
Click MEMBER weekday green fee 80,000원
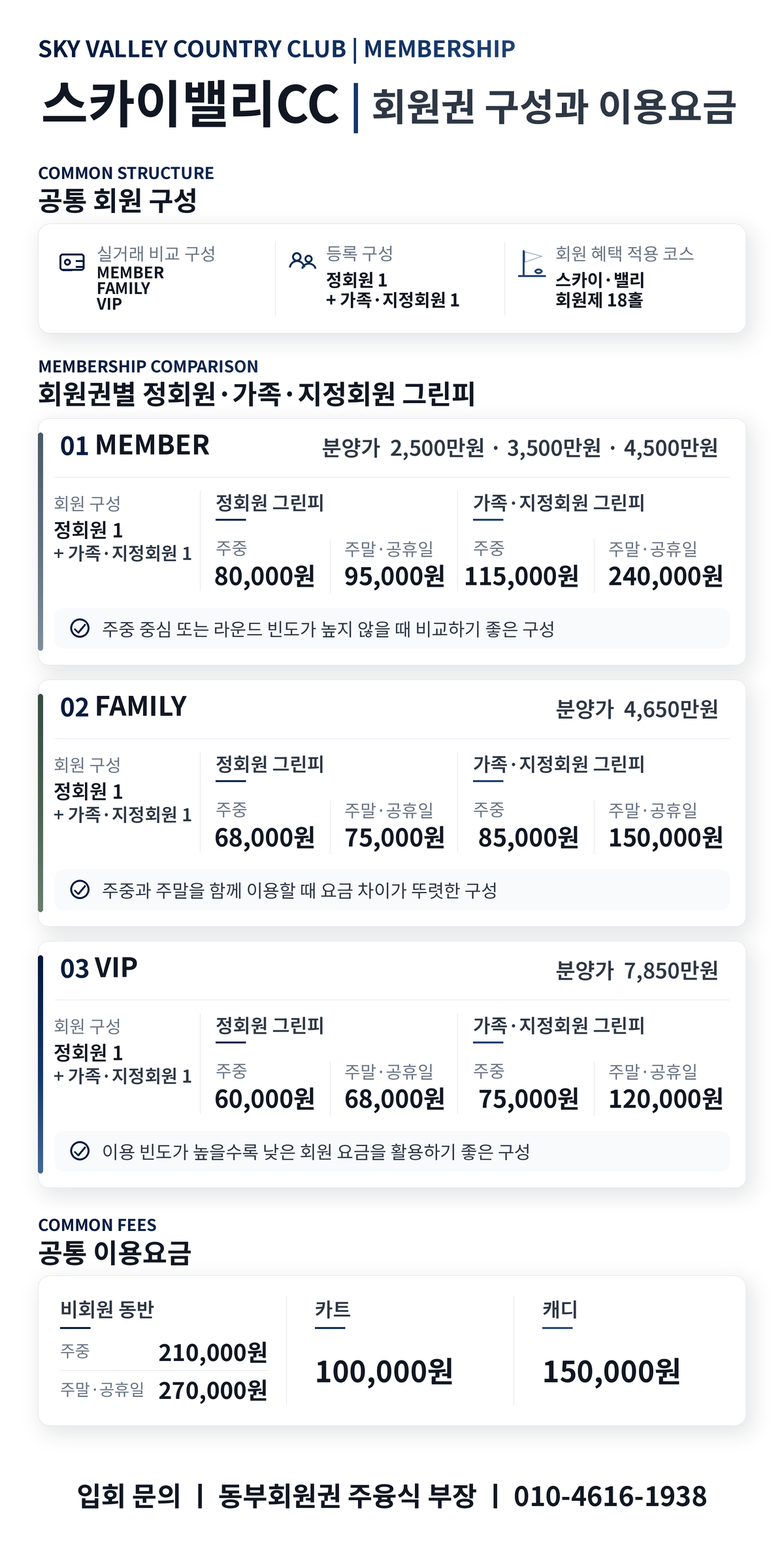coord(265,576)
